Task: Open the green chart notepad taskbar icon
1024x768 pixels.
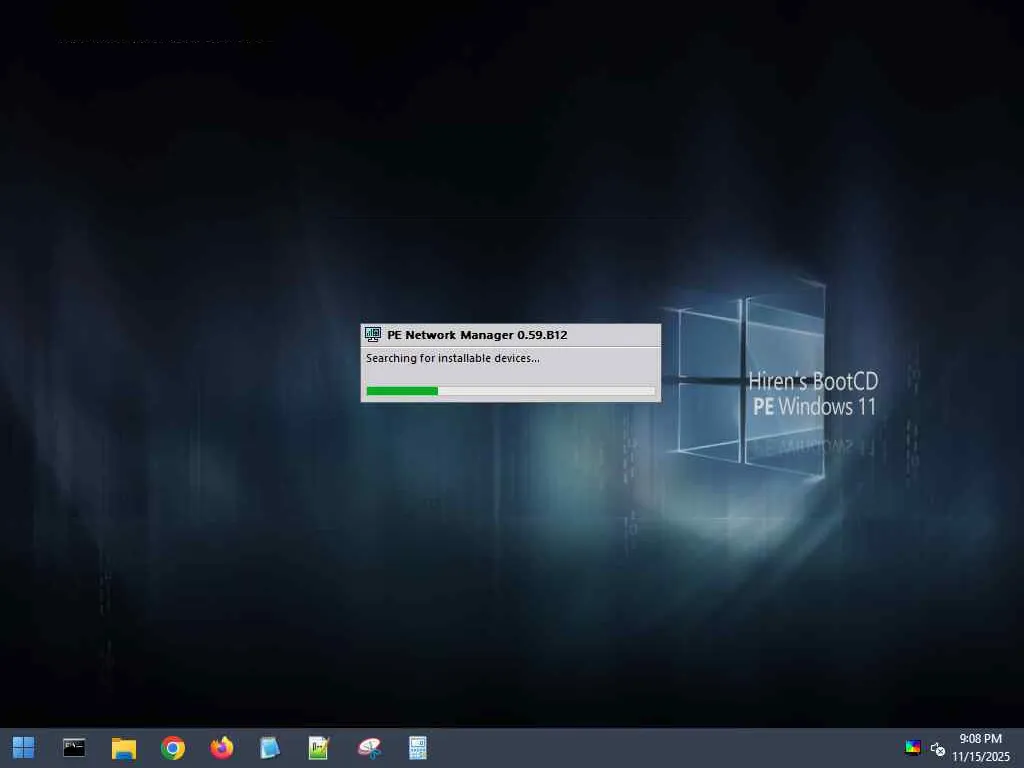Action: pyautogui.click(x=319, y=748)
